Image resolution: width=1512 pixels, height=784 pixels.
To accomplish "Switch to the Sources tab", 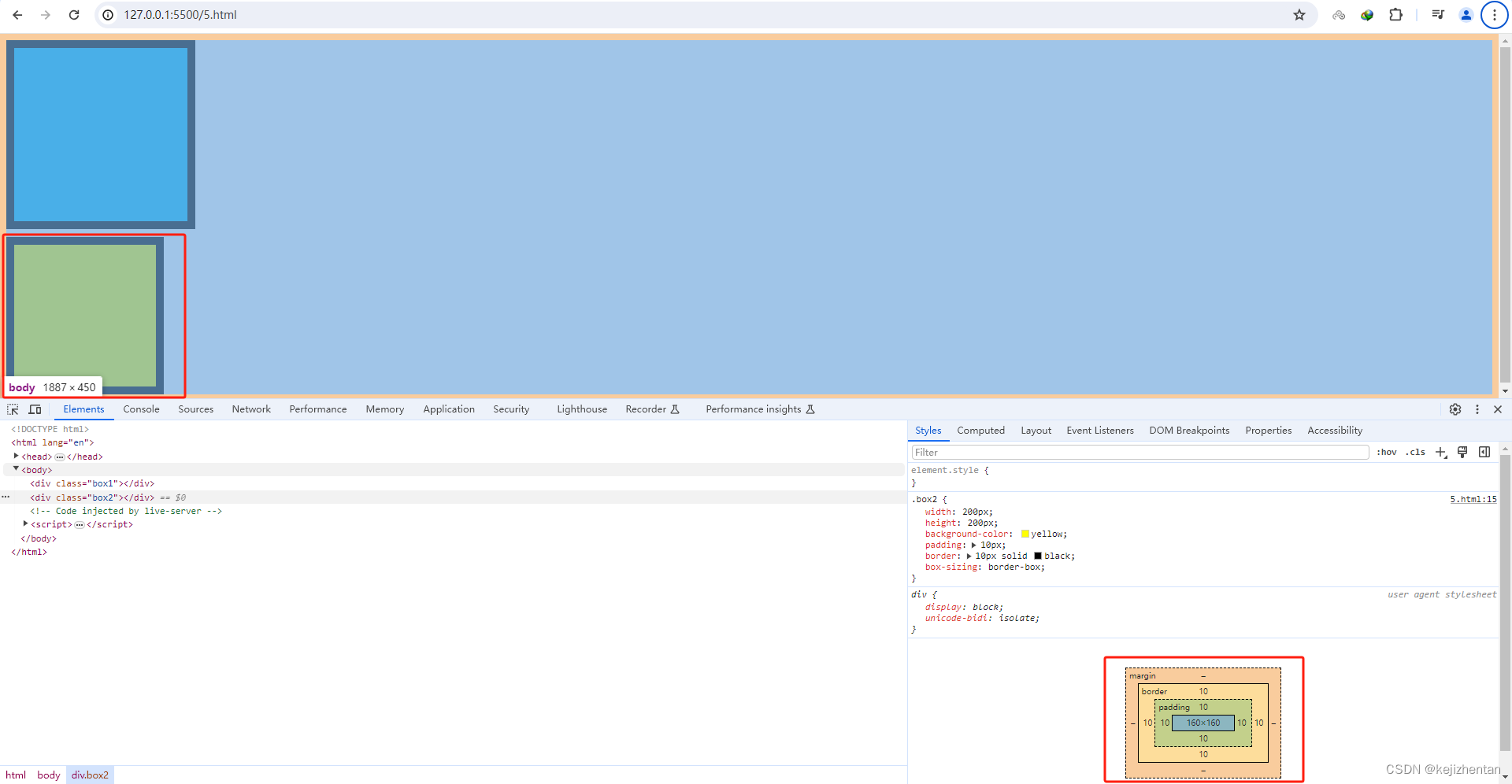I will click(195, 409).
